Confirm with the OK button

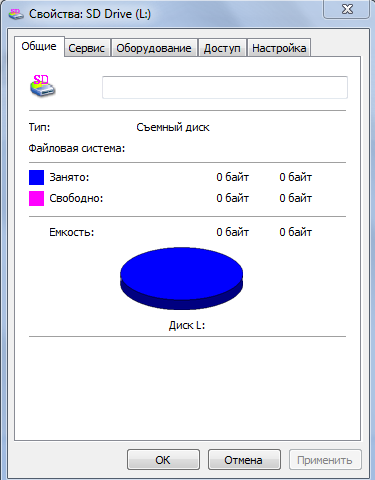point(163,460)
